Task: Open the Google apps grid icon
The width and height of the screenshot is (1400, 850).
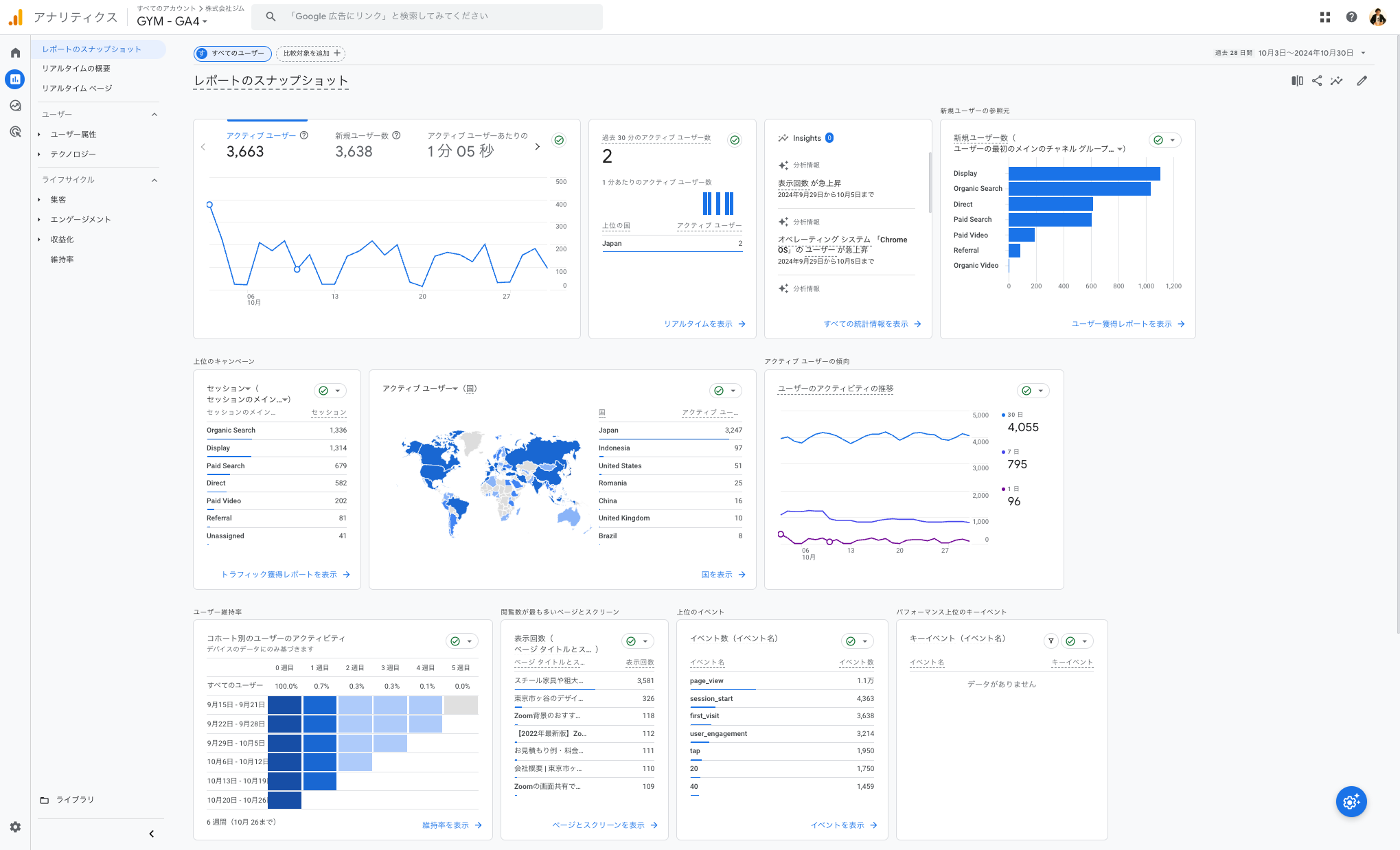Action: pos(1325,17)
